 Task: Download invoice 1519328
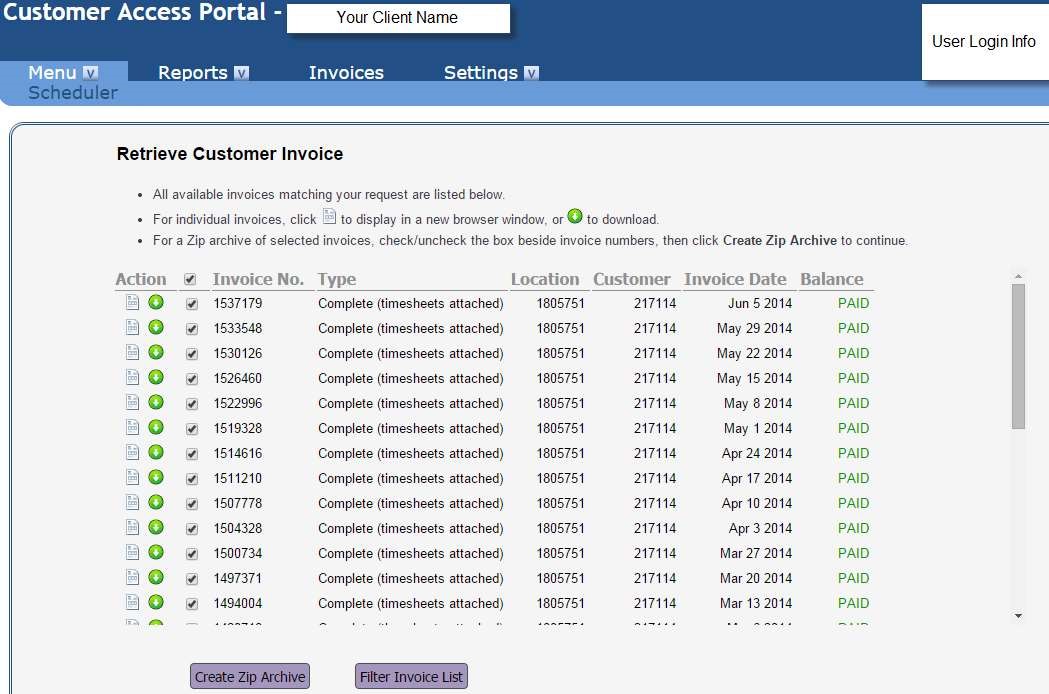point(156,427)
